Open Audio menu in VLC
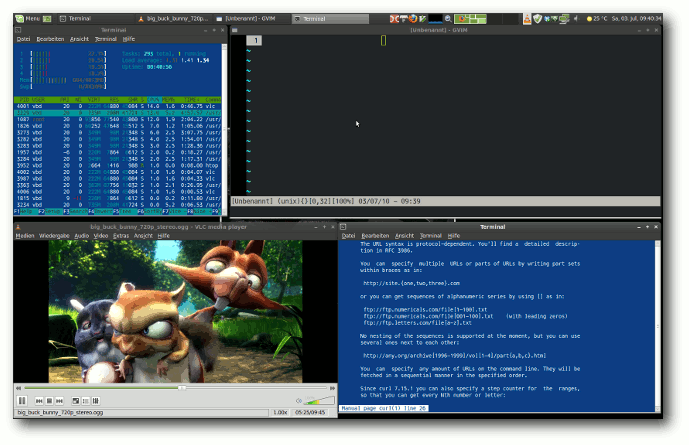This screenshot has height=445, width=689. pos(81,236)
